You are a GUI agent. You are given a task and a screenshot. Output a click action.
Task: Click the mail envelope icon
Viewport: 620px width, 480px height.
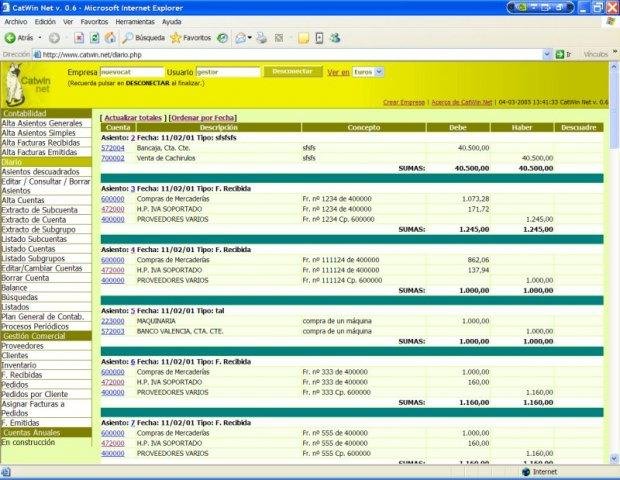240,38
